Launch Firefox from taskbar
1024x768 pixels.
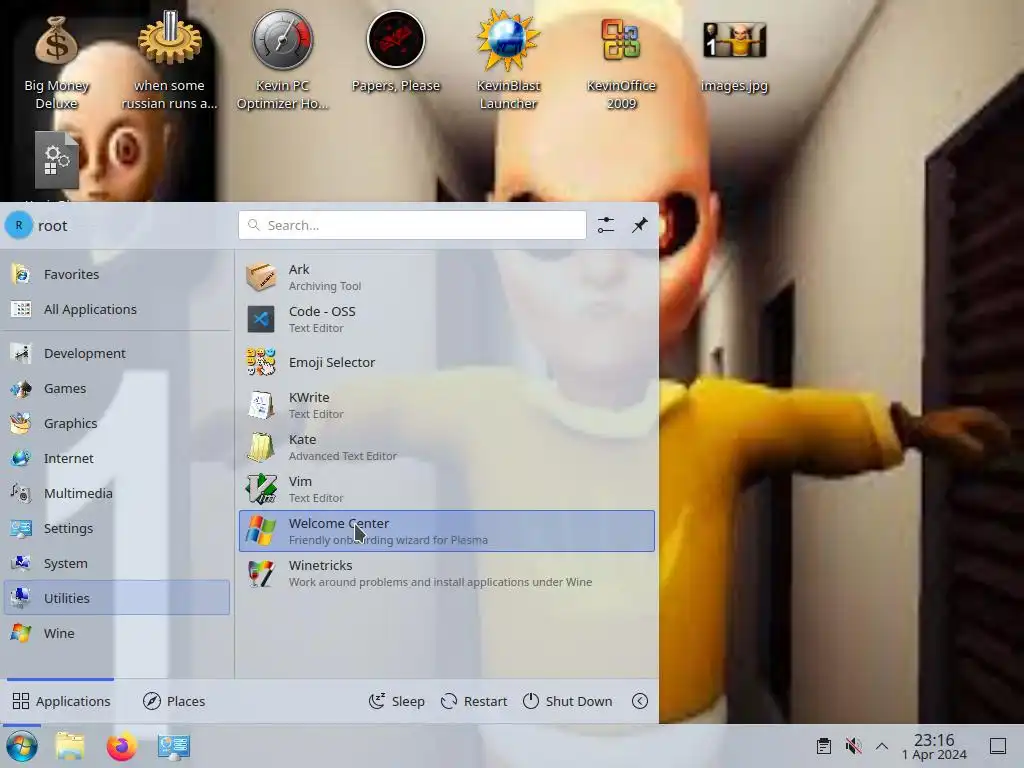121,746
